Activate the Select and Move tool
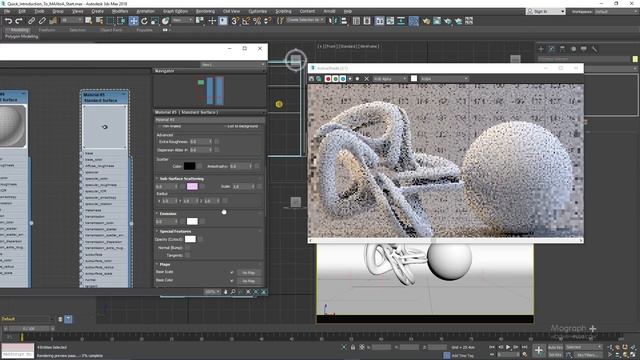The width and height of the screenshot is (640, 360). 133,21
